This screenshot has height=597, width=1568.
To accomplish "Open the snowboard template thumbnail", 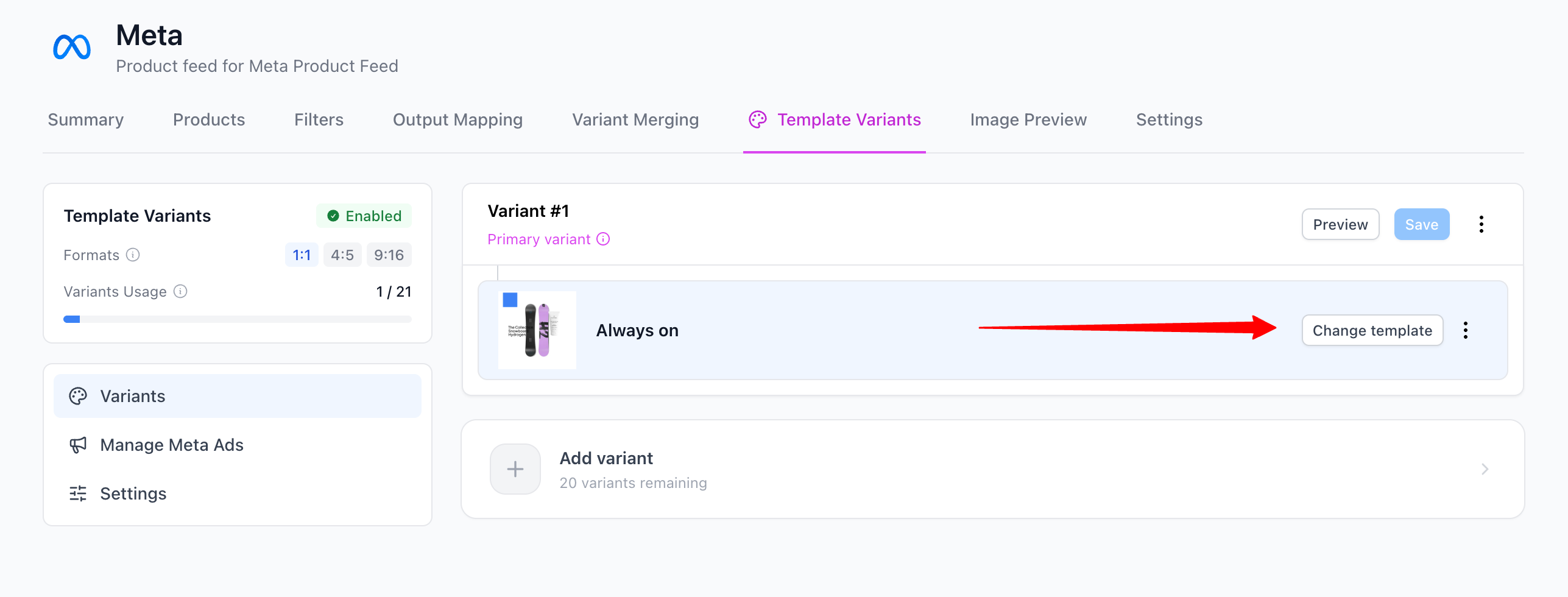I will pyautogui.click(x=537, y=330).
